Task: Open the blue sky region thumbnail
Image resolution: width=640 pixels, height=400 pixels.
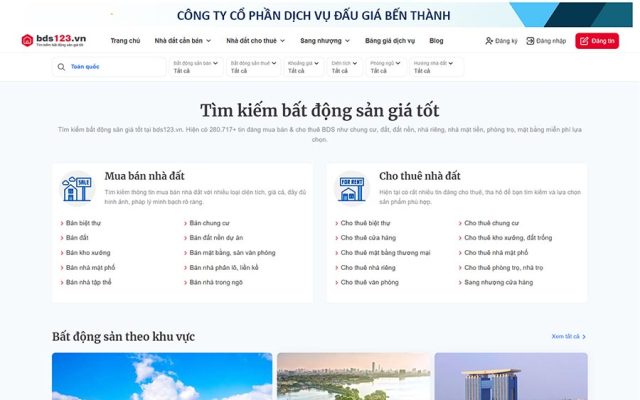Action: point(162,376)
